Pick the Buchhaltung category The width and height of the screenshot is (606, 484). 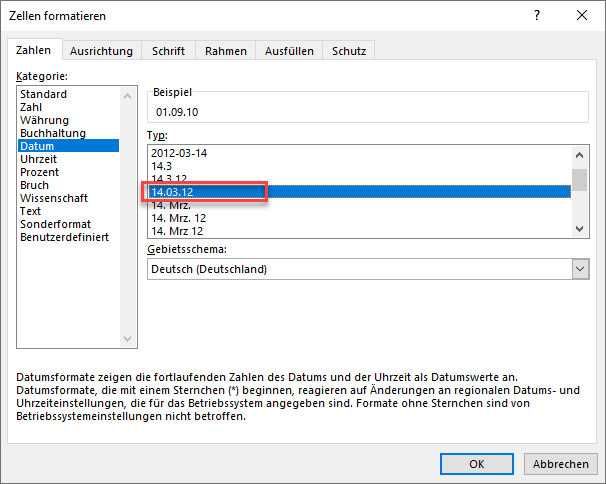pyautogui.click(x=68, y=133)
